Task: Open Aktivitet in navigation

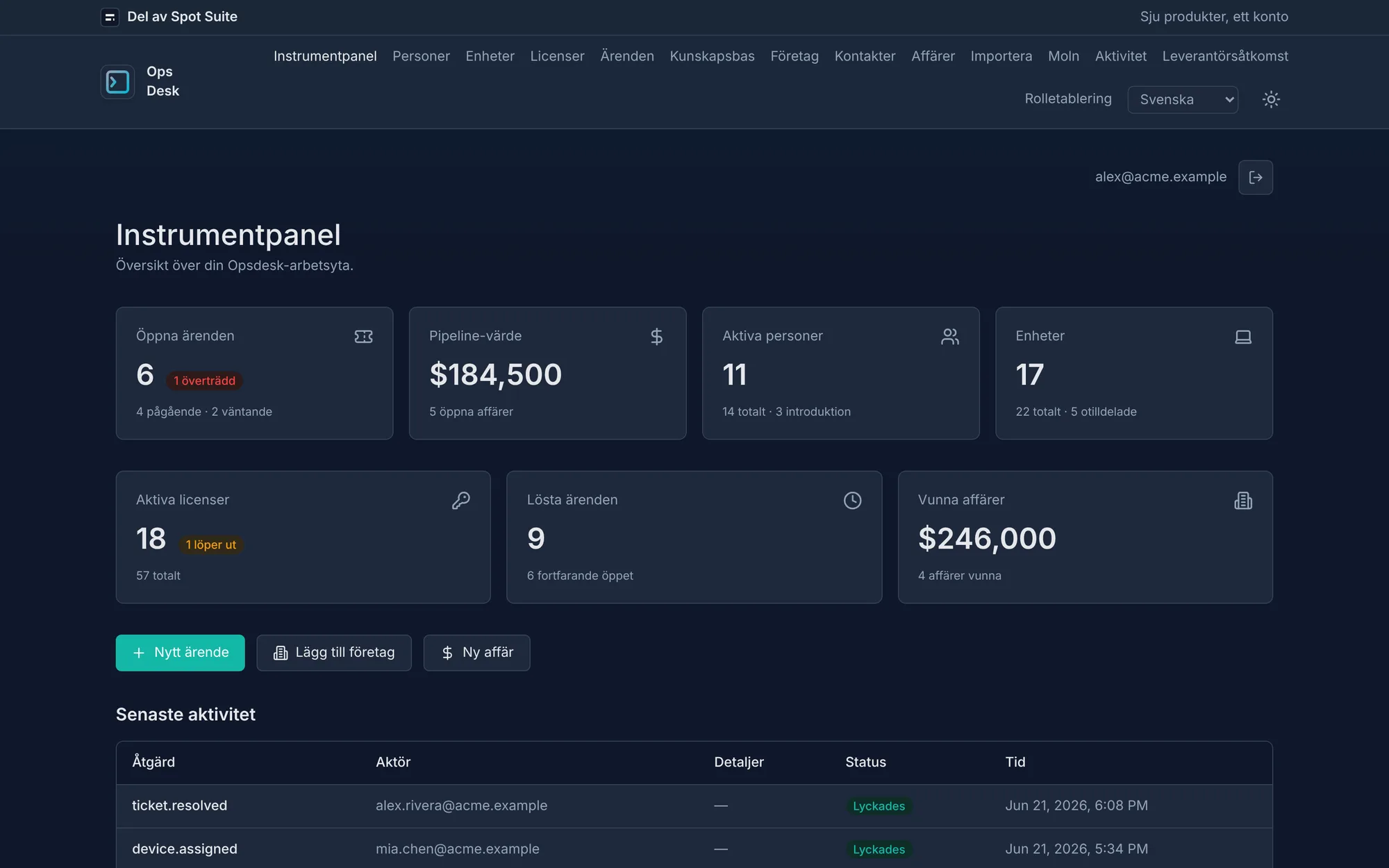Action: [x=1120, y=56]
